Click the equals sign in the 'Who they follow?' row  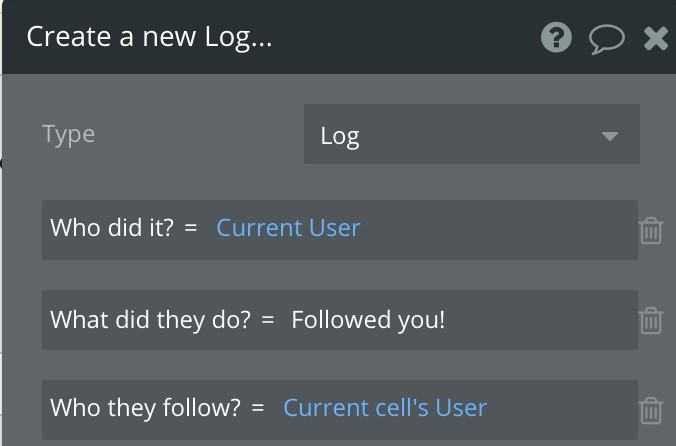point(258,408)
